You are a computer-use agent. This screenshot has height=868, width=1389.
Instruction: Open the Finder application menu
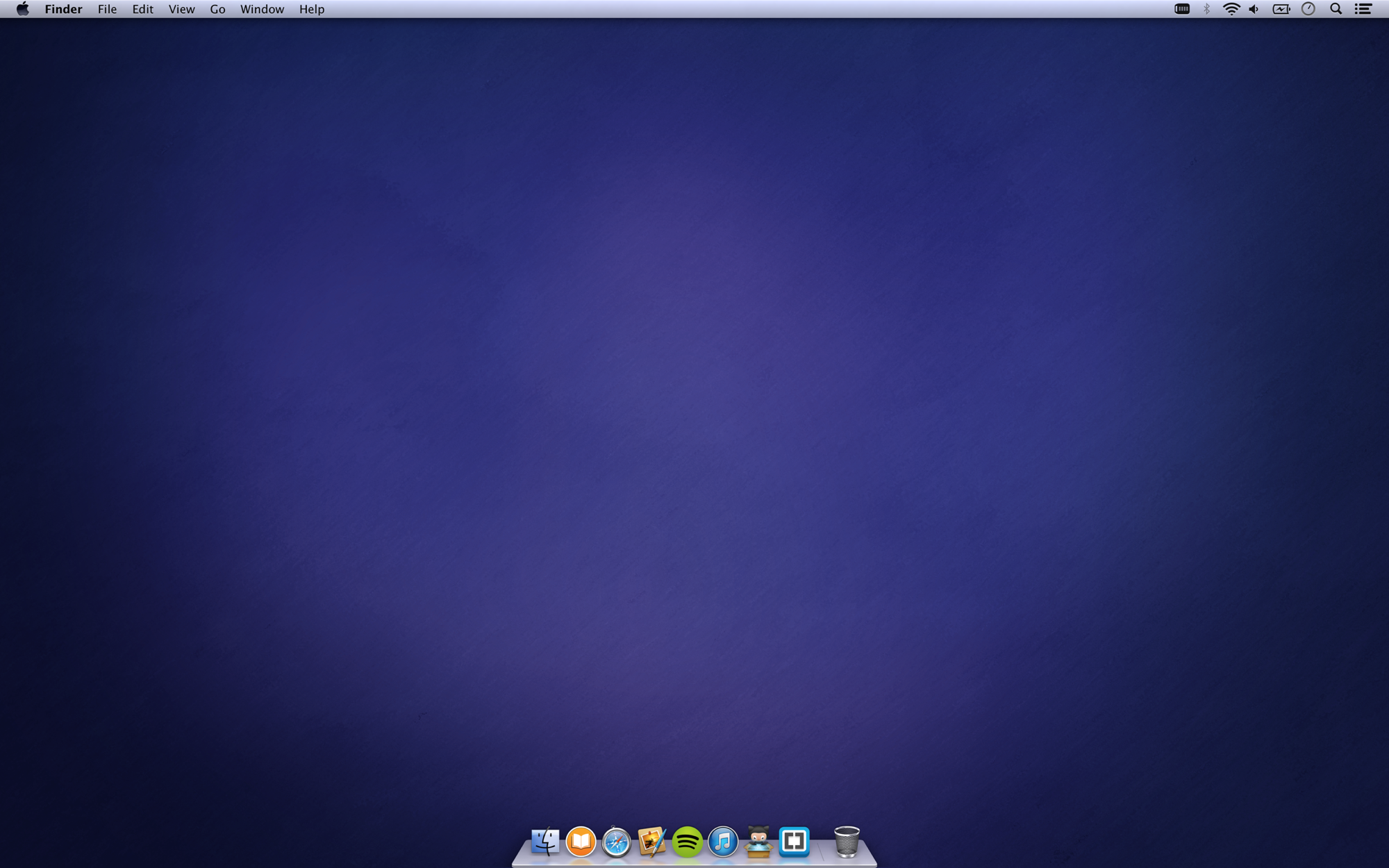tap(63, 9)
